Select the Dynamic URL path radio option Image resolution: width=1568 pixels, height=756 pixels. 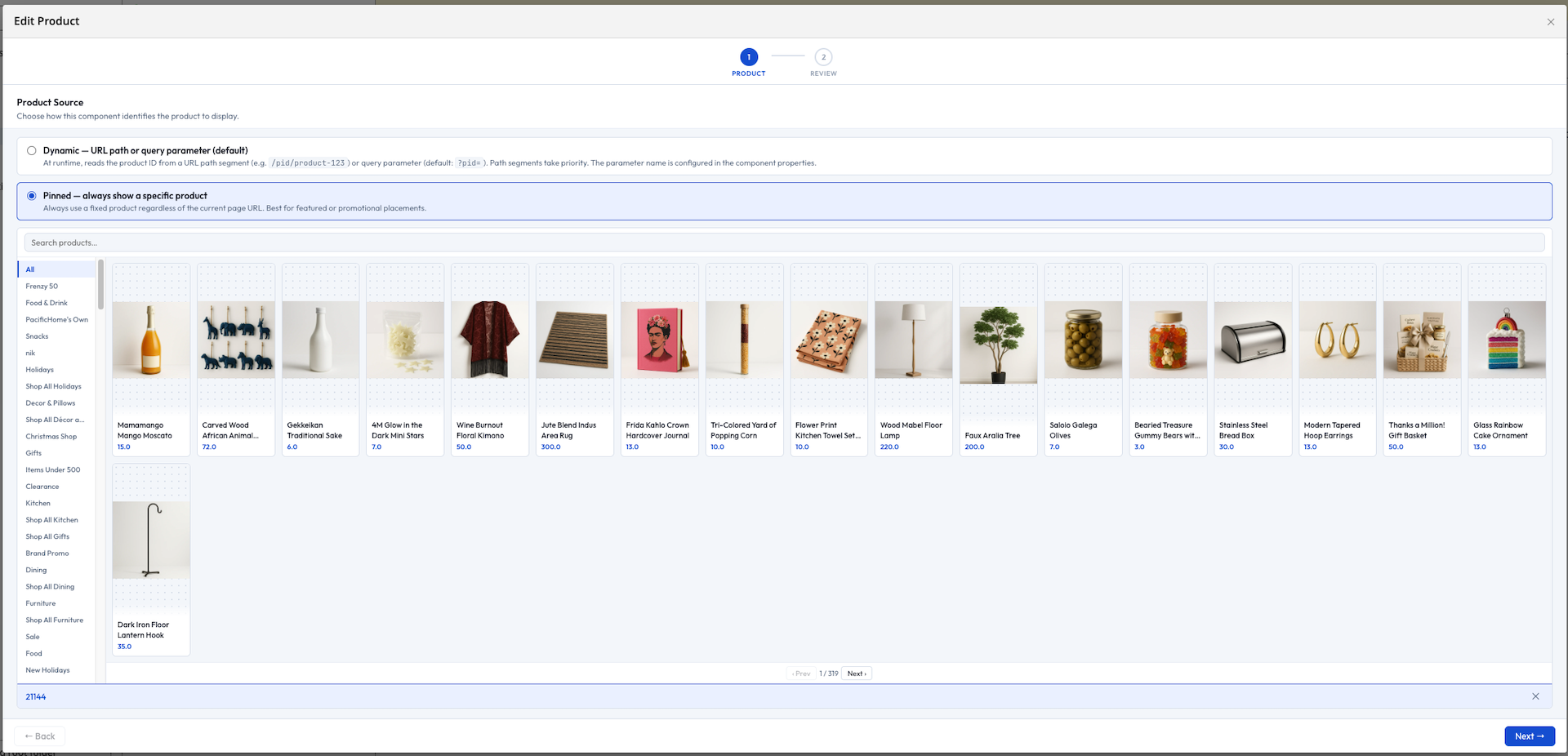pos(32,150)
